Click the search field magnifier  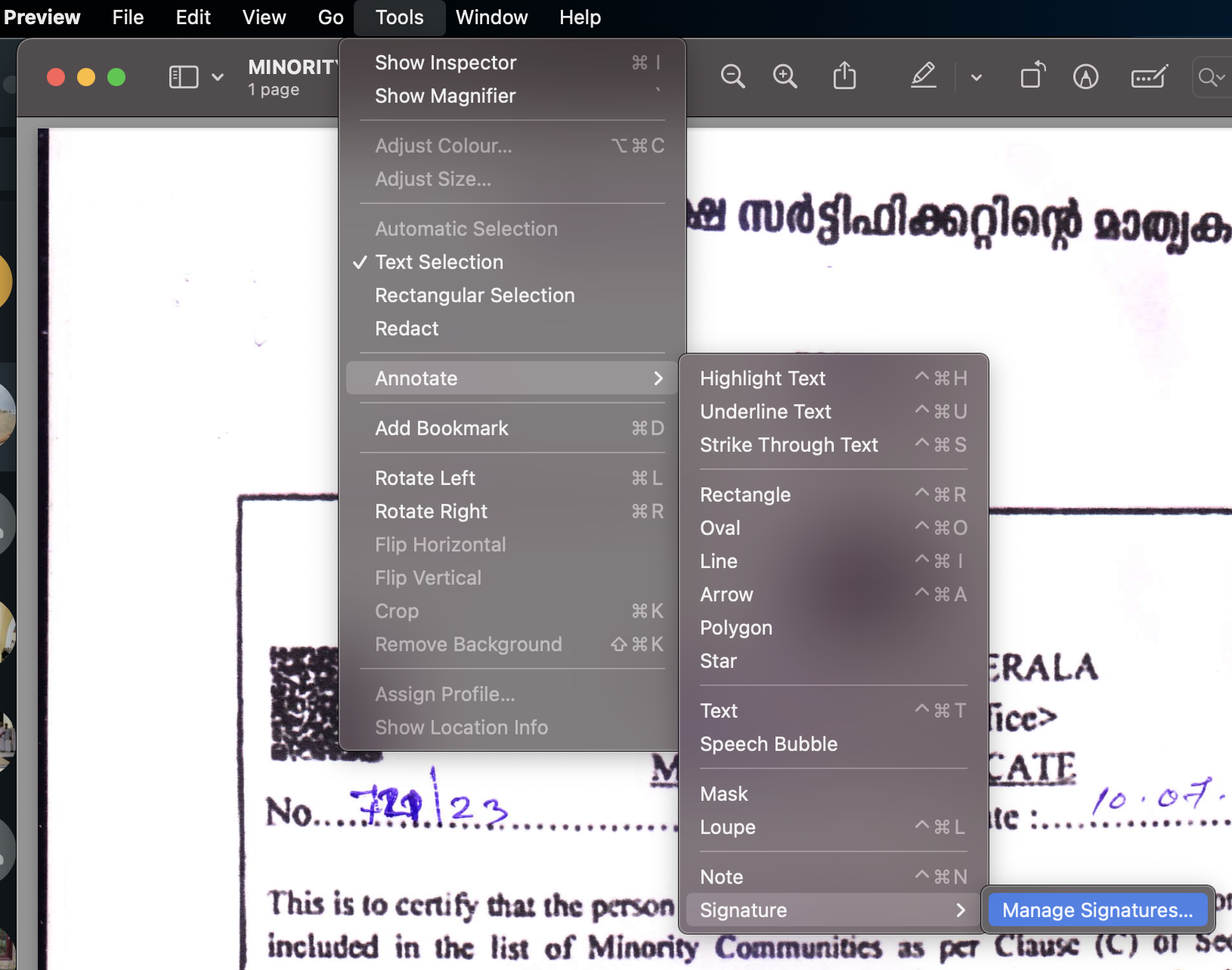coord(1212,77)
